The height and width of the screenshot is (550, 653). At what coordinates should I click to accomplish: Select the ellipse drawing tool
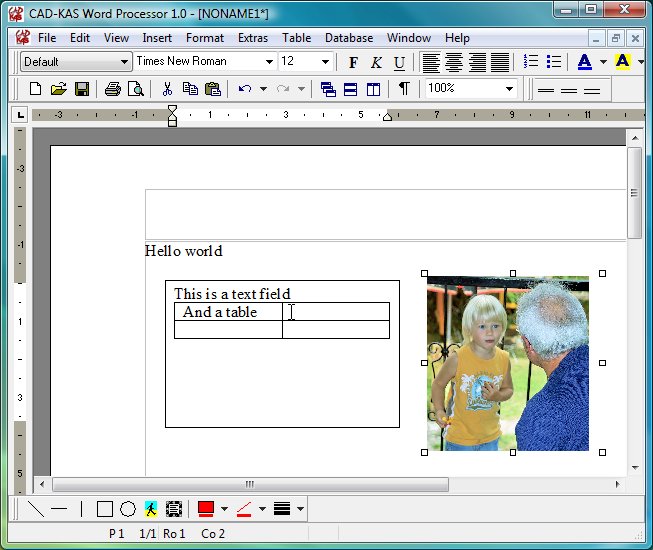pyautogui.click(x=128, y=509)
